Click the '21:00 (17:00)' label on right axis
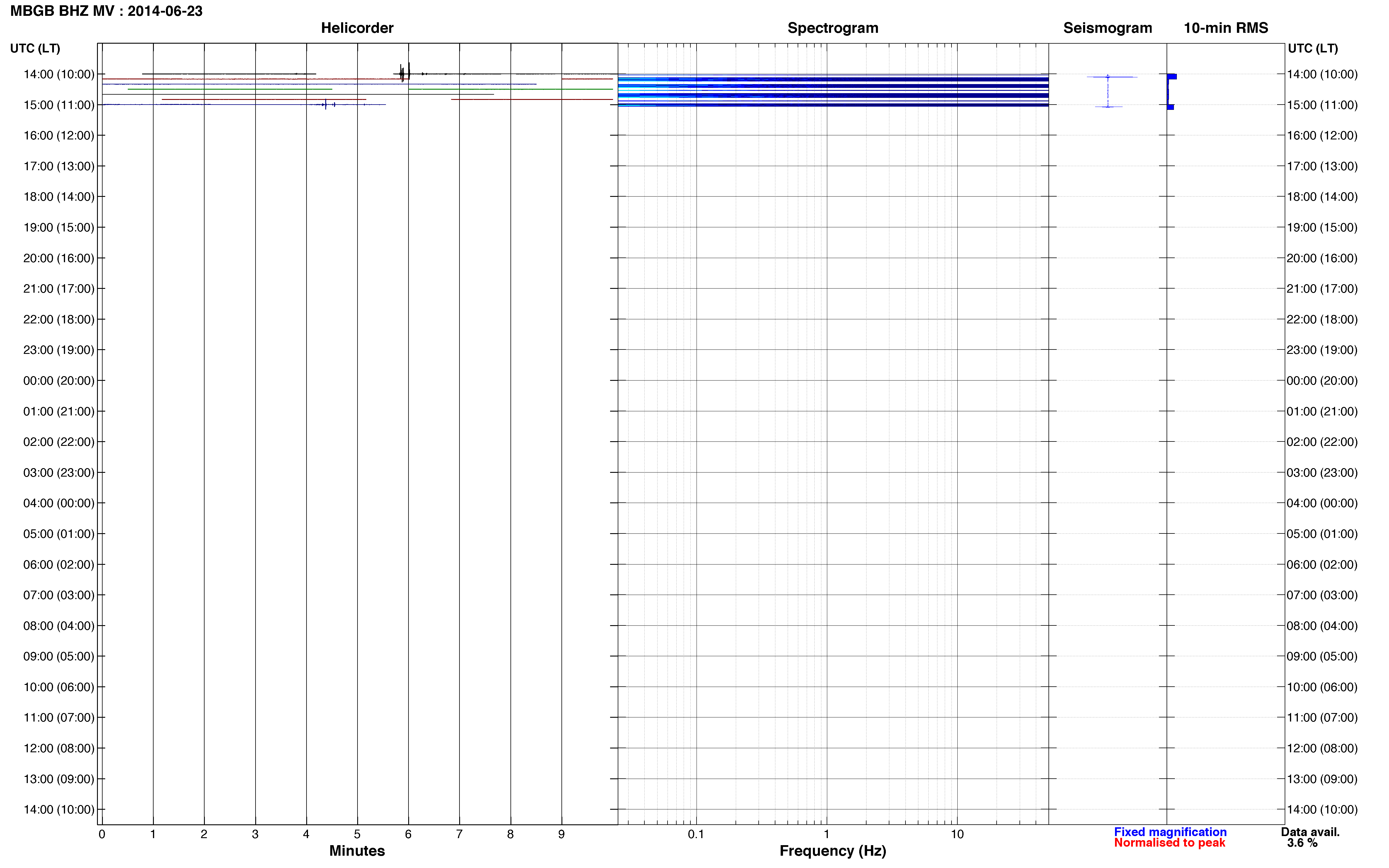This screenshot has width=1389, height=868. click(x=1322, y=289)
